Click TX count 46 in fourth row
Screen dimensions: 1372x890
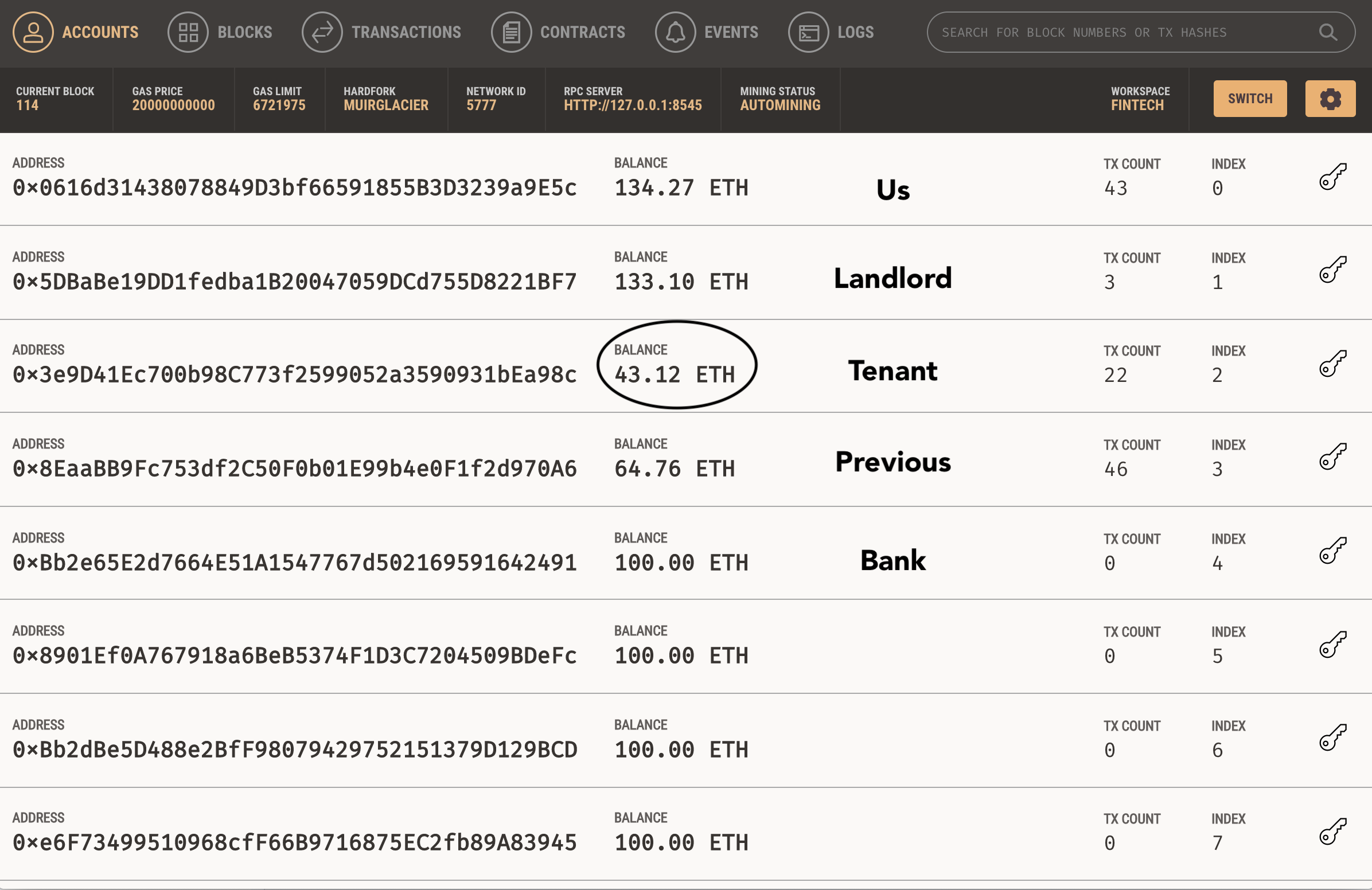click(1116, 470)
